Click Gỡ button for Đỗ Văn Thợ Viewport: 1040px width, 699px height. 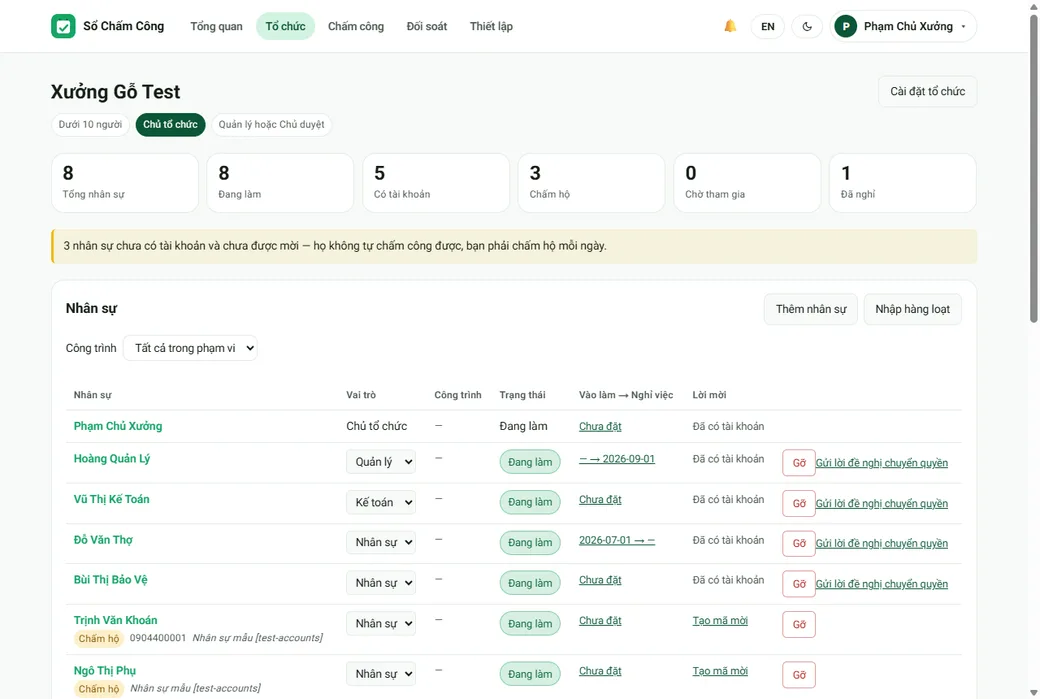click(x=799, y=544)
